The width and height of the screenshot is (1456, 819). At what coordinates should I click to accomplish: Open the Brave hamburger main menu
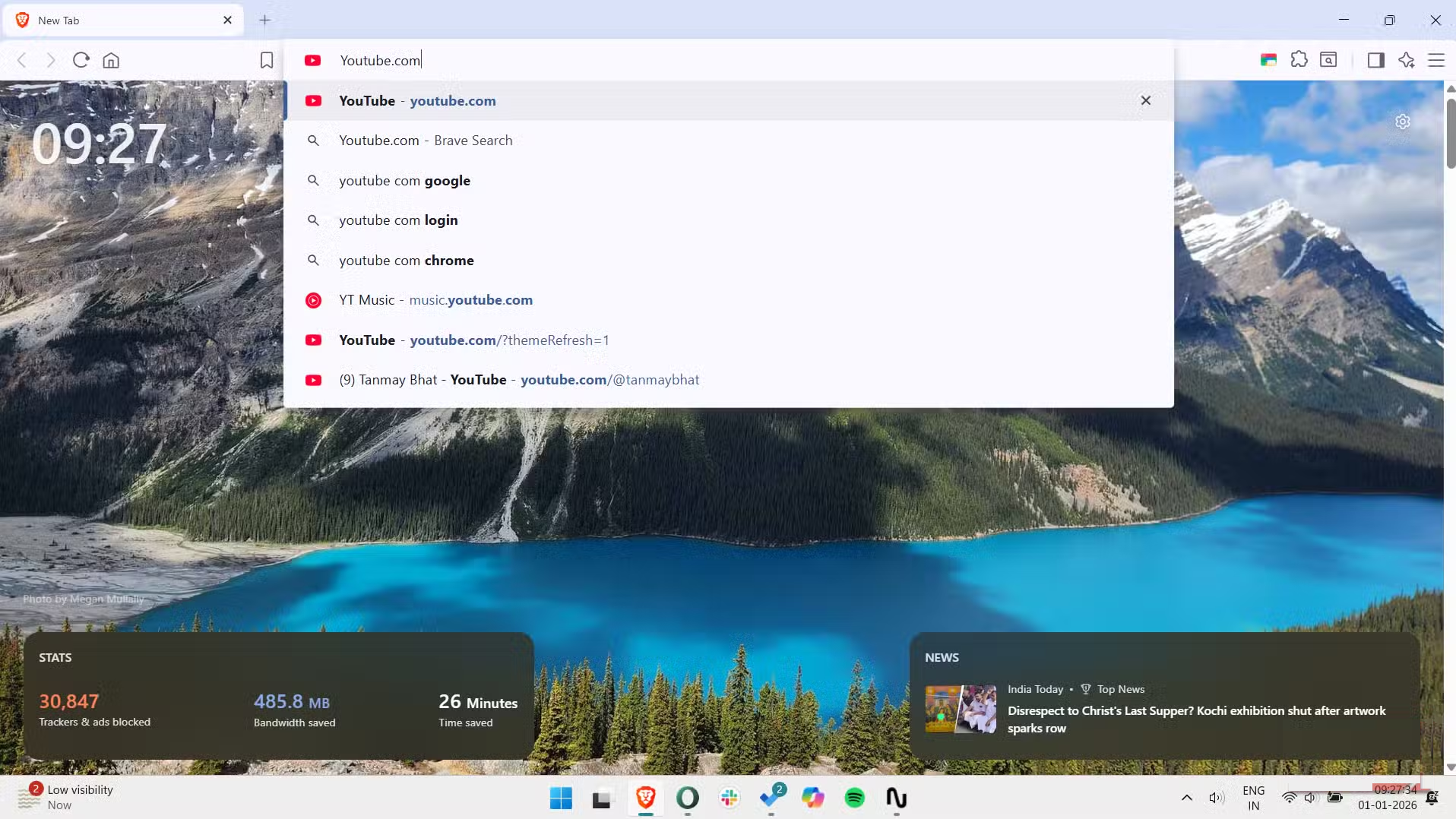1436,60
